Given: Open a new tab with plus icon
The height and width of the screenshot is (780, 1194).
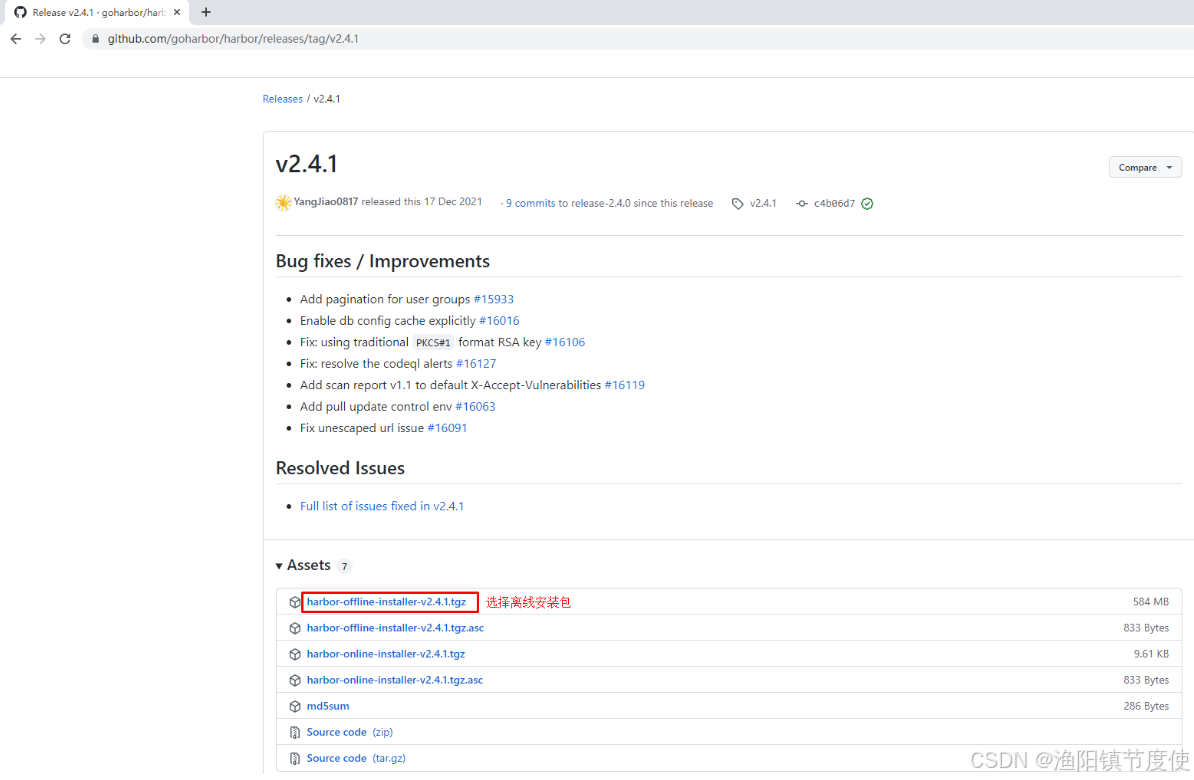Looking at the screenshot, I should pyautogui.click(x=206, y=12).
